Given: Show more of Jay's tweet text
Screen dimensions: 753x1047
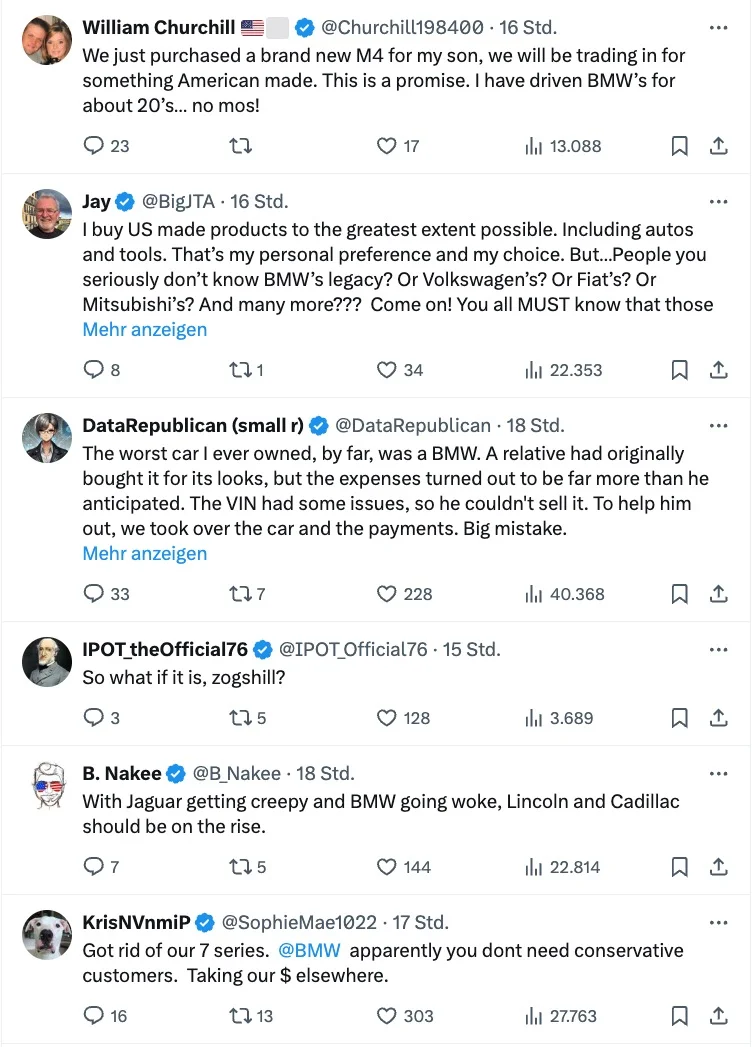Looking at the screenshot, I should click(x=145, y=329).
